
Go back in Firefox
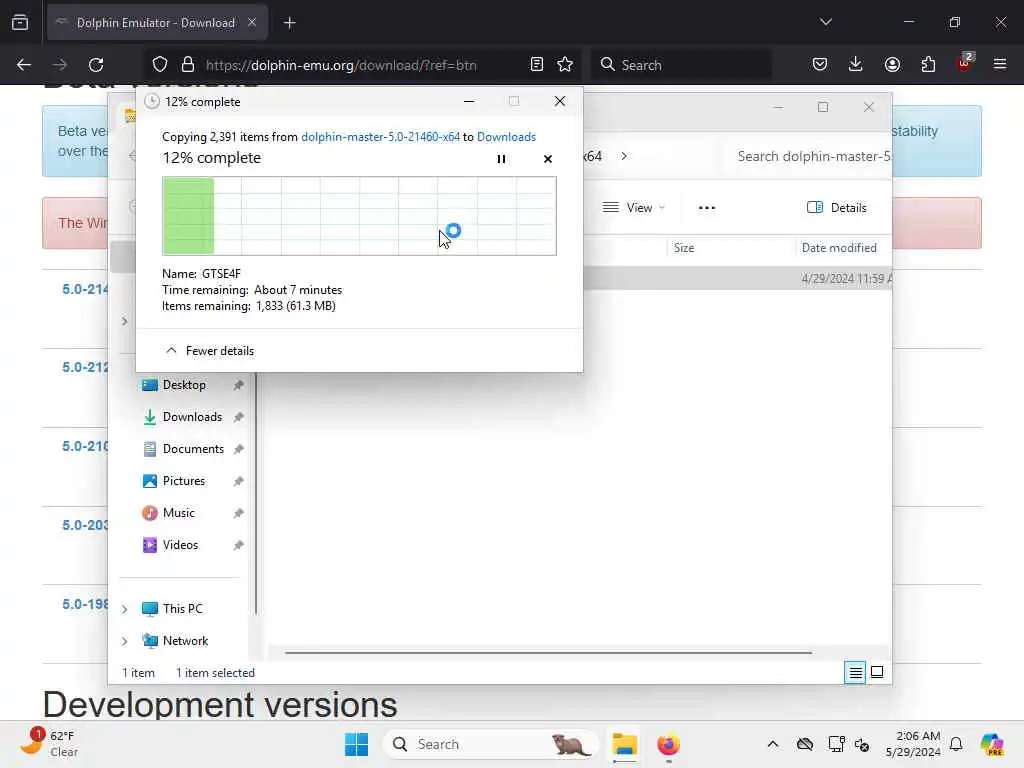[x=24, y=65]
